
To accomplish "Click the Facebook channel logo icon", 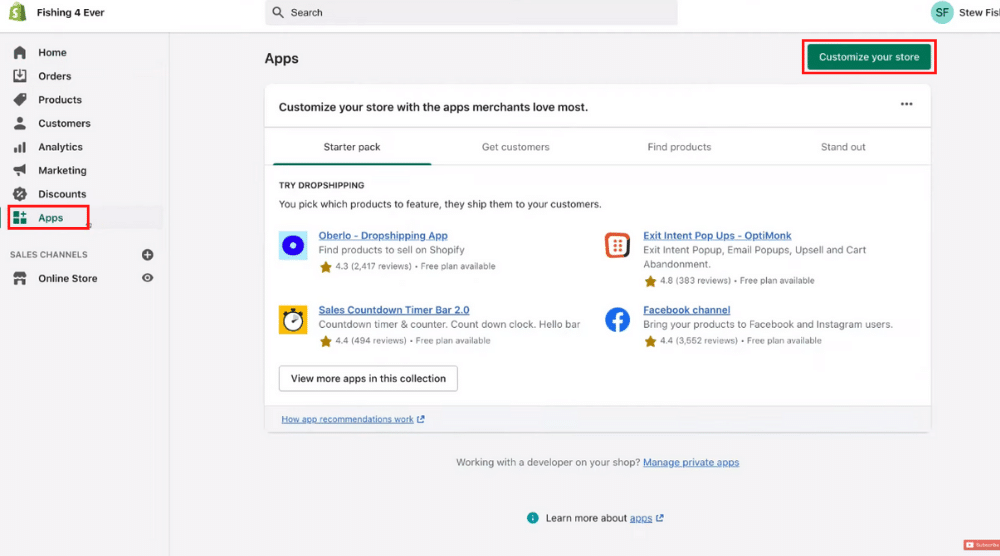I will pos(617,319).
